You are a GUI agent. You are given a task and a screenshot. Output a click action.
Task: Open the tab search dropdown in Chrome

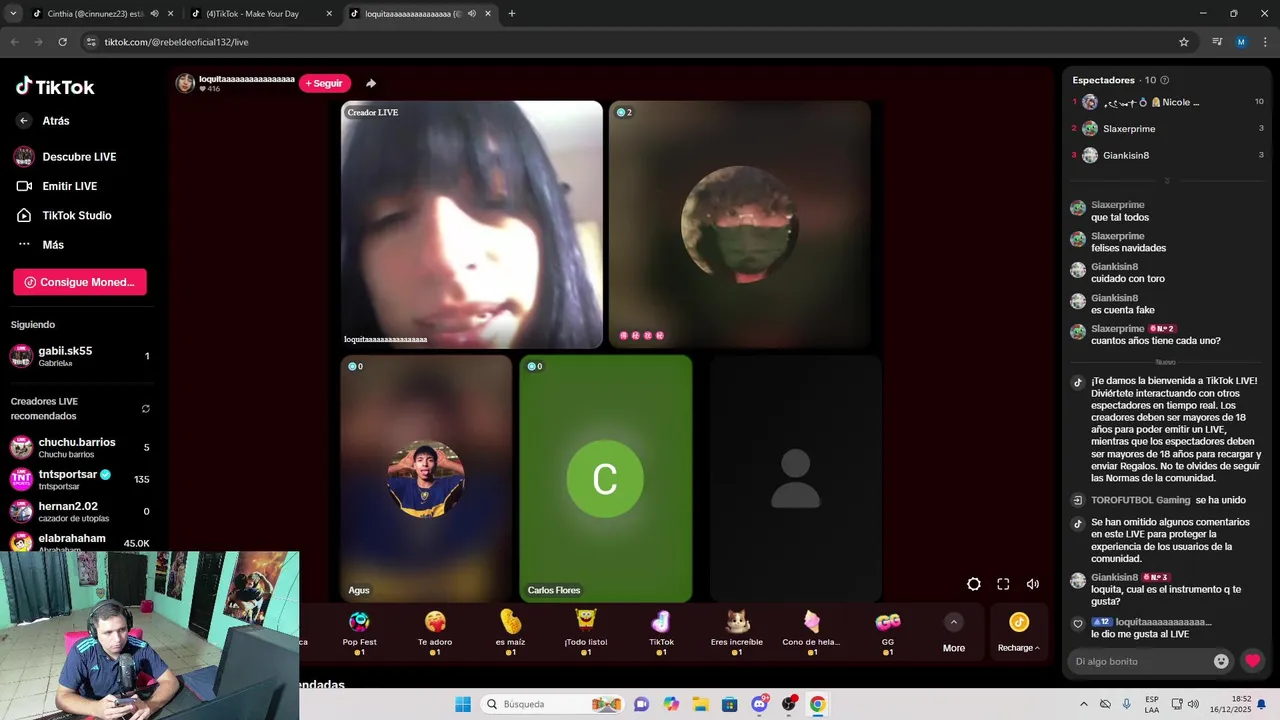point(13,14)
